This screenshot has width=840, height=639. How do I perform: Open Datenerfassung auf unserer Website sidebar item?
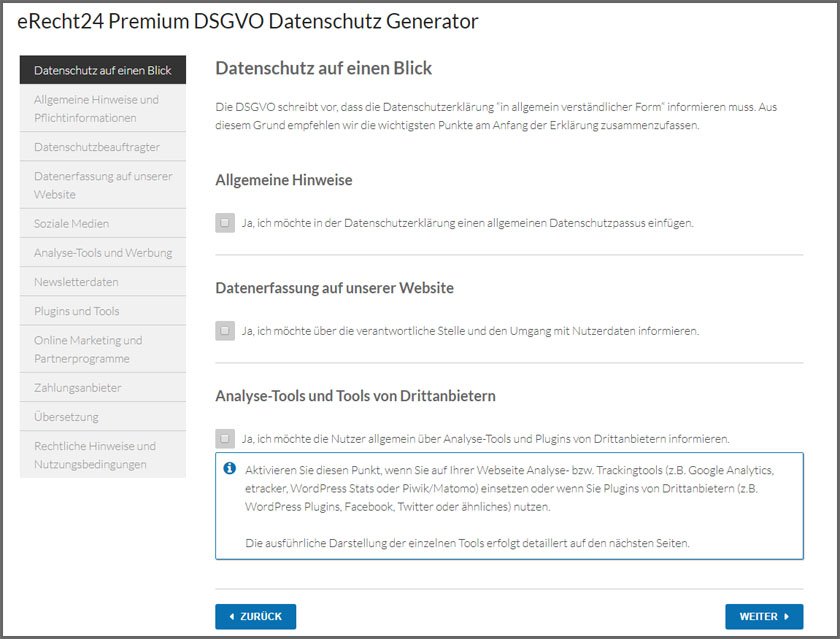[103, 185]
